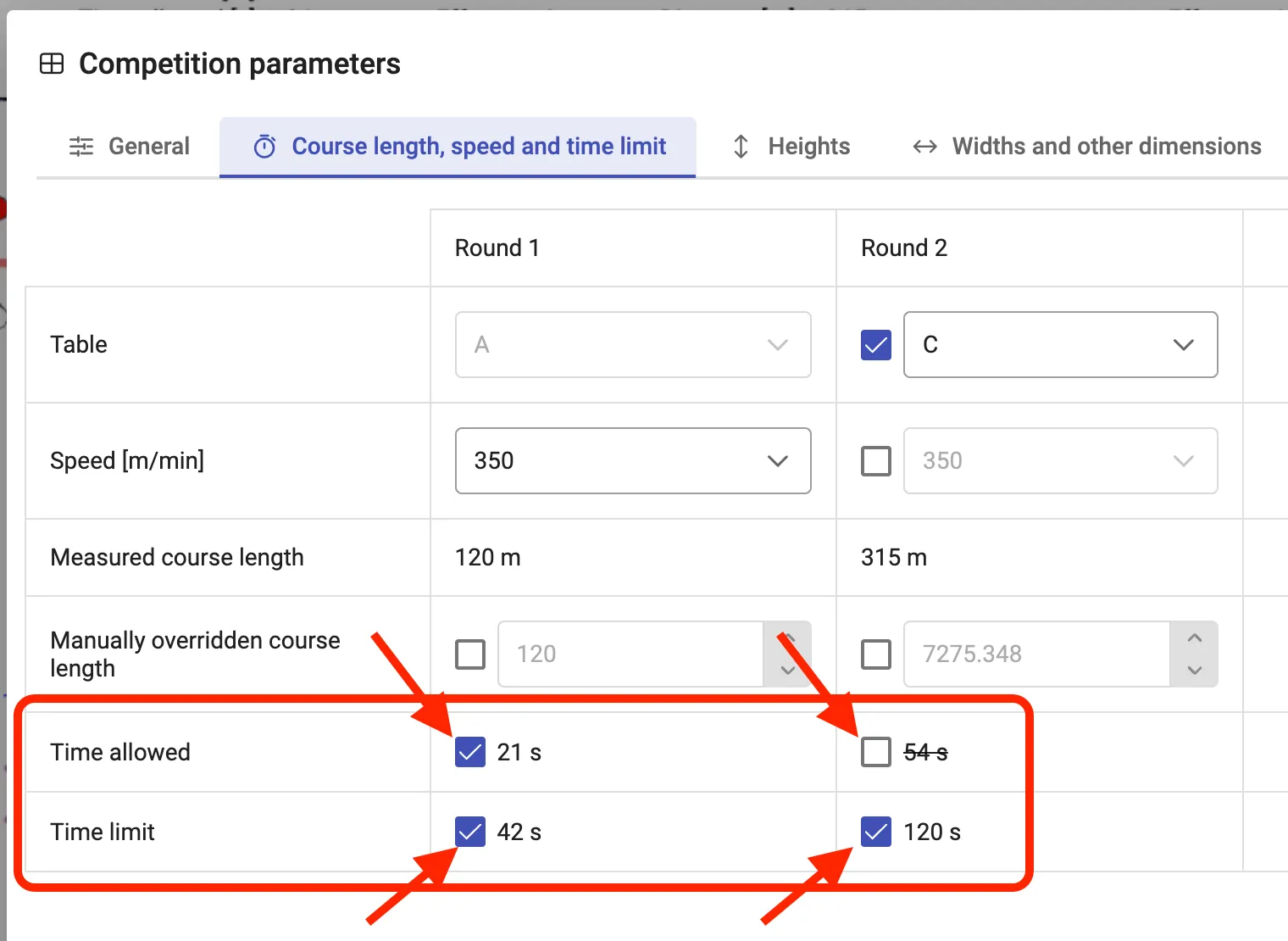
Task: Enable Round 2 manually overridden course length
Action: point(875,654)
